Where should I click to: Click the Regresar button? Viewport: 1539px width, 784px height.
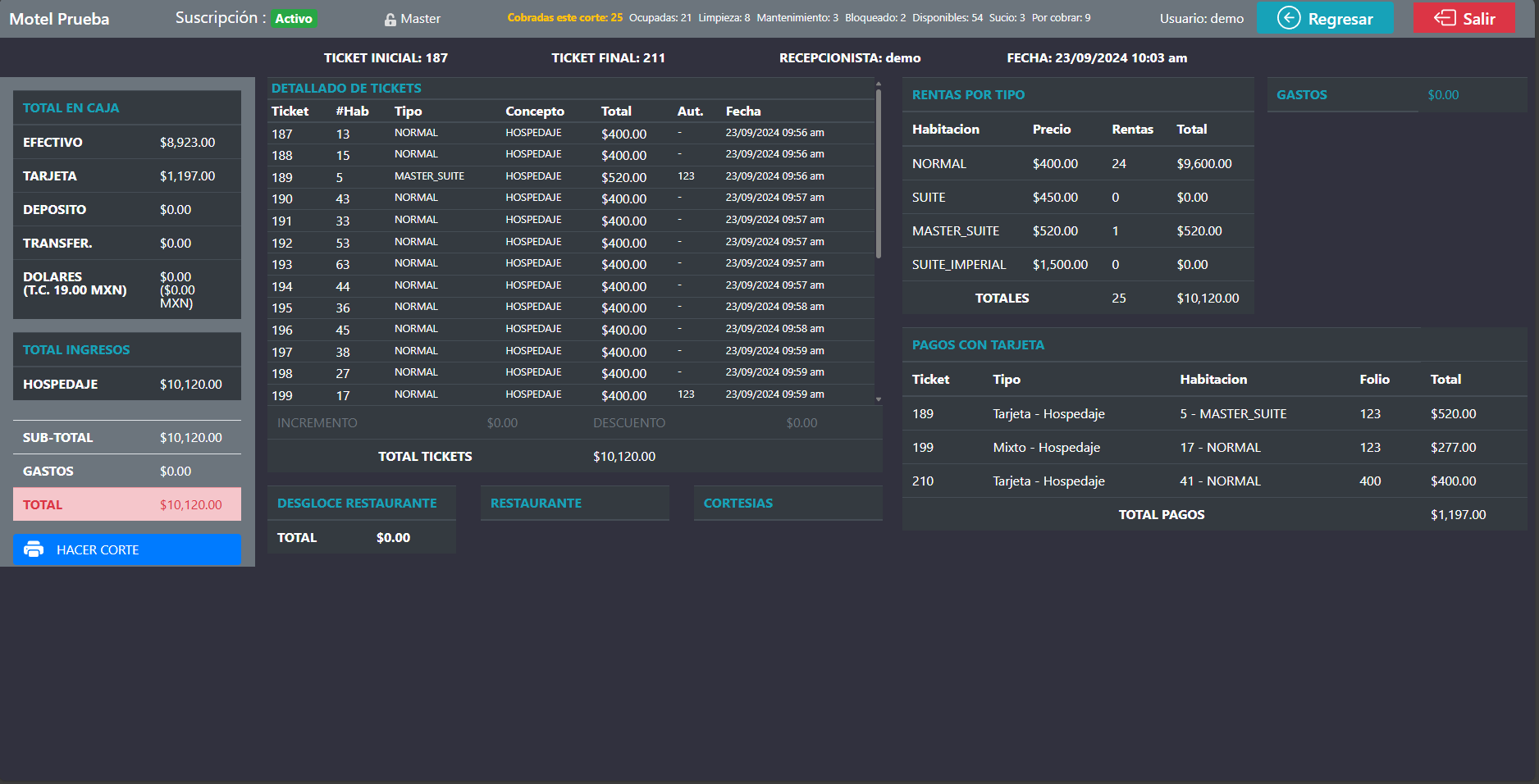click(x=1325, y=17)
